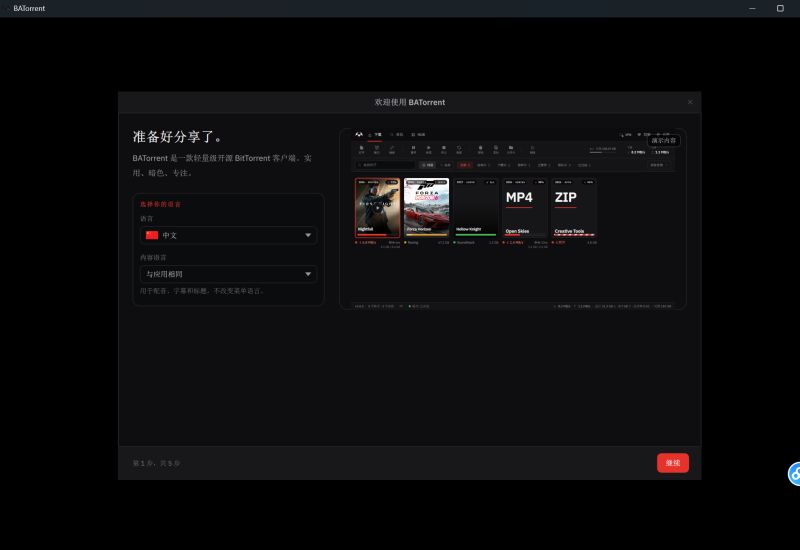Click the Nightfall card in preview

378,208
